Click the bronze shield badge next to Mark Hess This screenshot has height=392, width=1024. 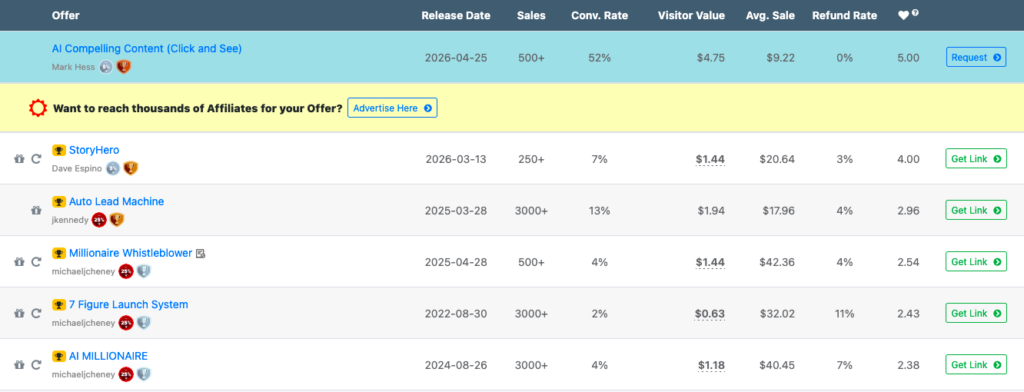(x=123, y=67)
